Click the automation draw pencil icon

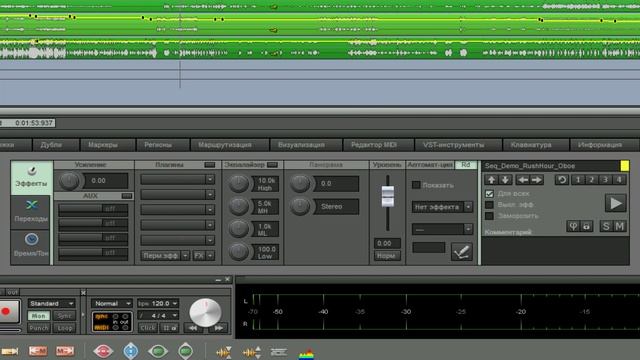pyautogui.click(x=462, y=251)
